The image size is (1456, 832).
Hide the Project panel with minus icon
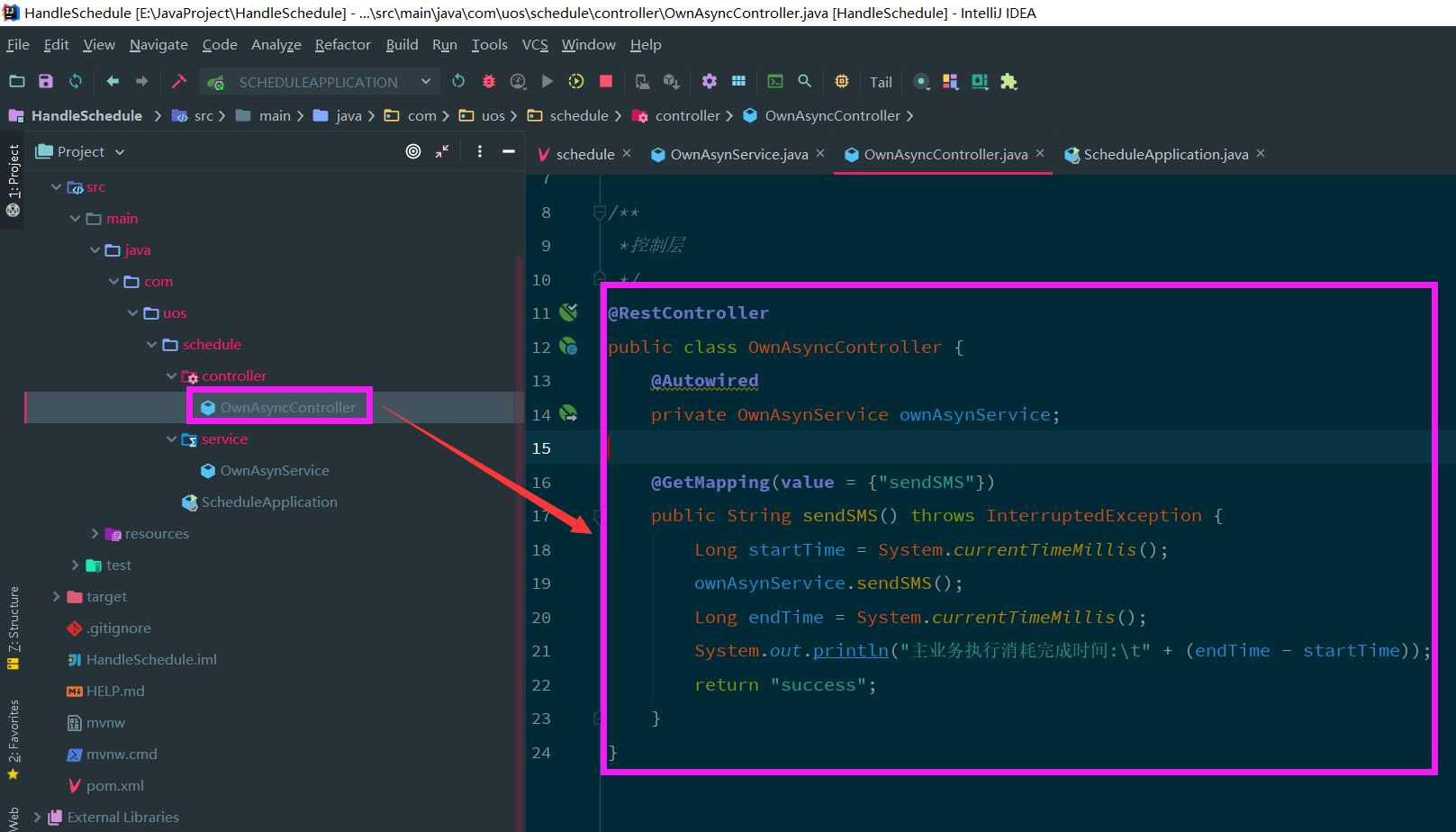509,151
